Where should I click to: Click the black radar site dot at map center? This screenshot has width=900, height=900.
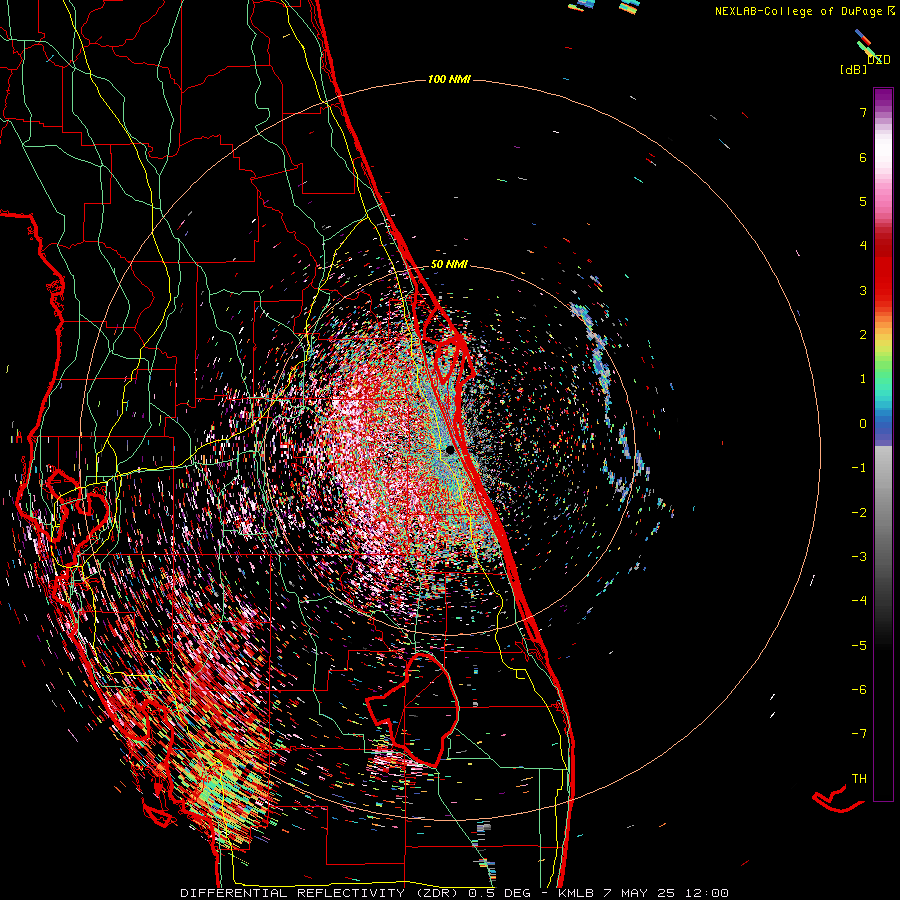pyautogui.click(x=450, y=450)
